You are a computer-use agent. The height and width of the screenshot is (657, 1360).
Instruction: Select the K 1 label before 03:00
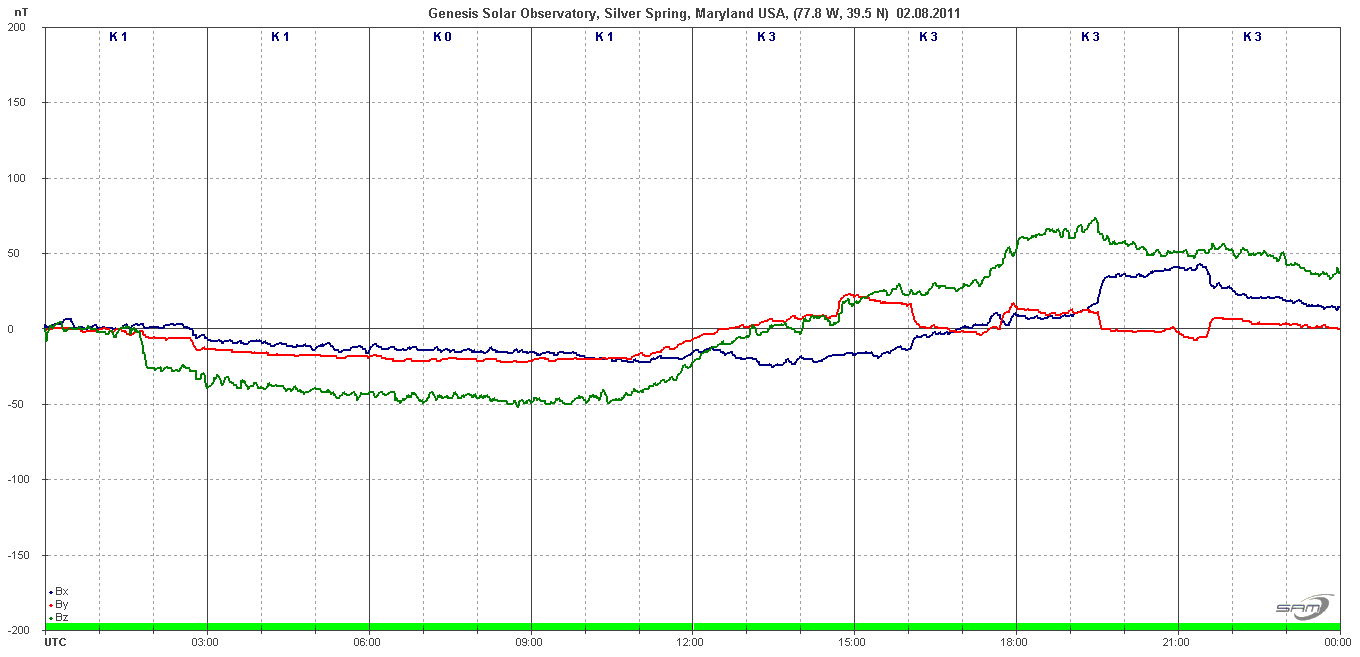coord(118,37)
